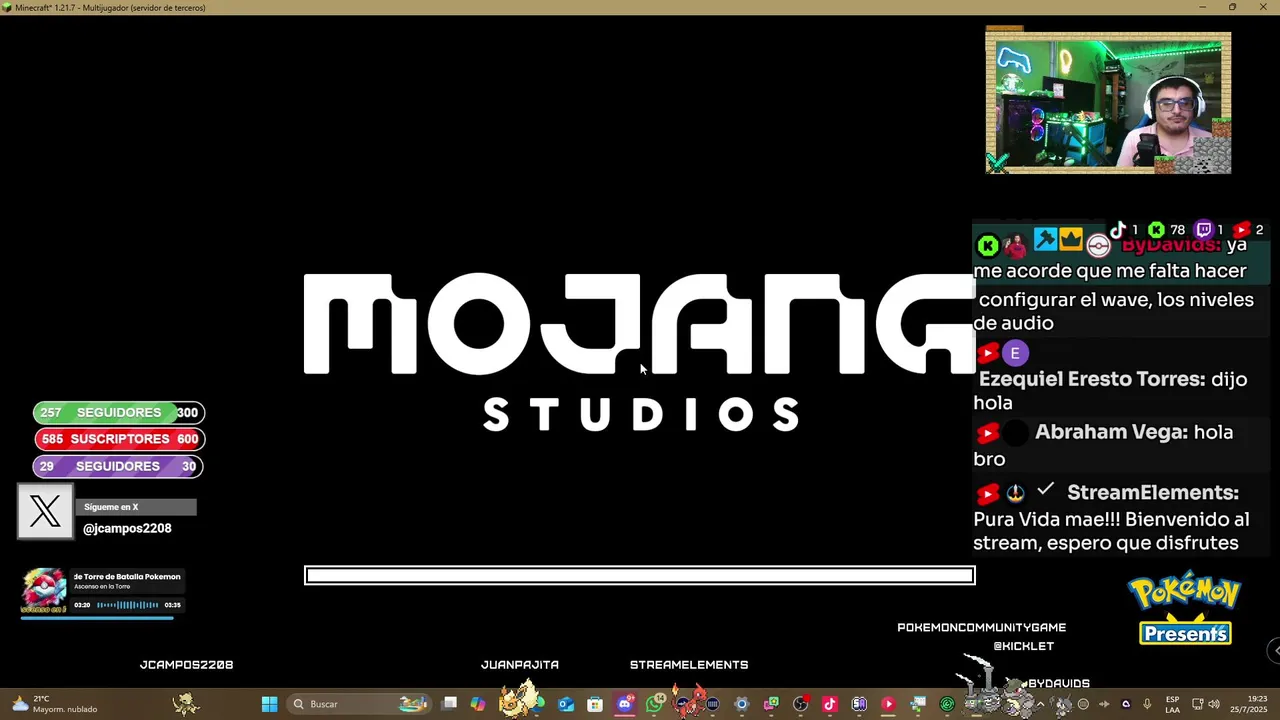Open the purple SA taskbar icon
The height and width of the screenshot is (720, 1280).
point(859,704)
